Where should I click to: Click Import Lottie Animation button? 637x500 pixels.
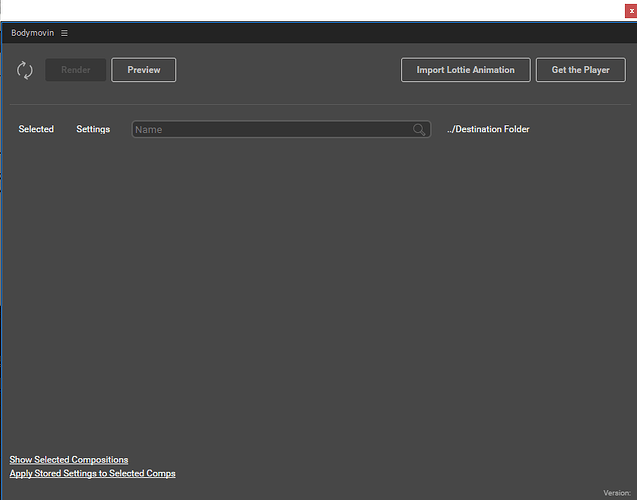tap(466, 70)
